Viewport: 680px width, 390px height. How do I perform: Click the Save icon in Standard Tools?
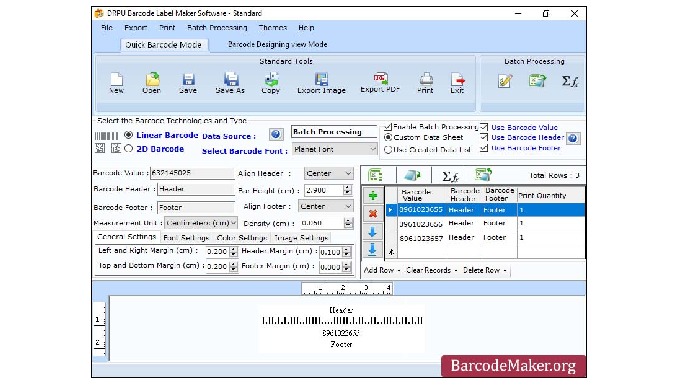click(188, 80)
